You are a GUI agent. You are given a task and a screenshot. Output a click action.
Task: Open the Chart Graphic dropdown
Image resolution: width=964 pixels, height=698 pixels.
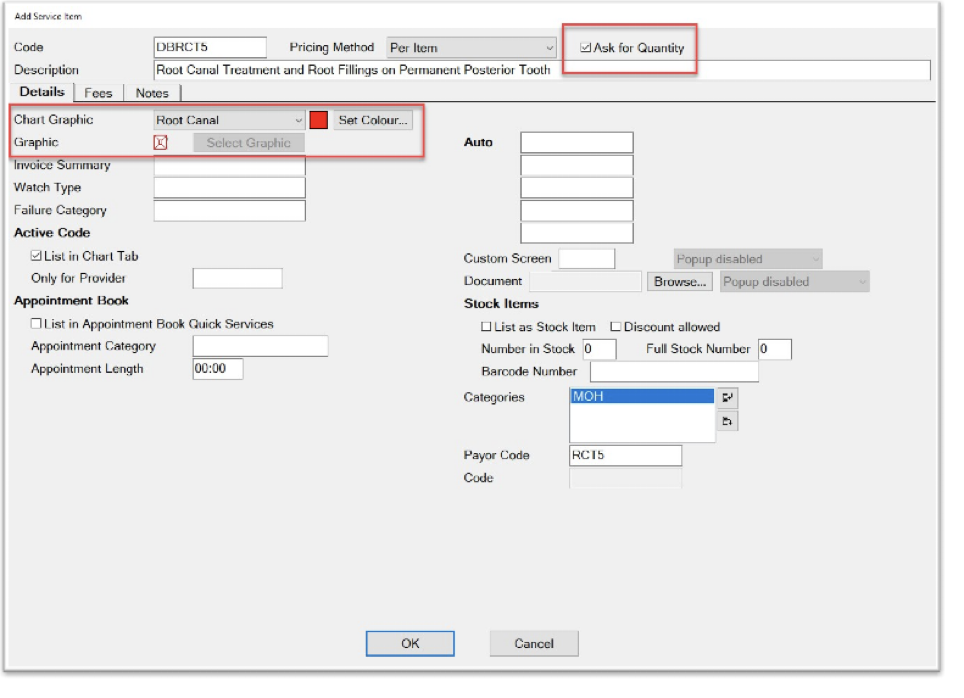click(x=298, y=119)
